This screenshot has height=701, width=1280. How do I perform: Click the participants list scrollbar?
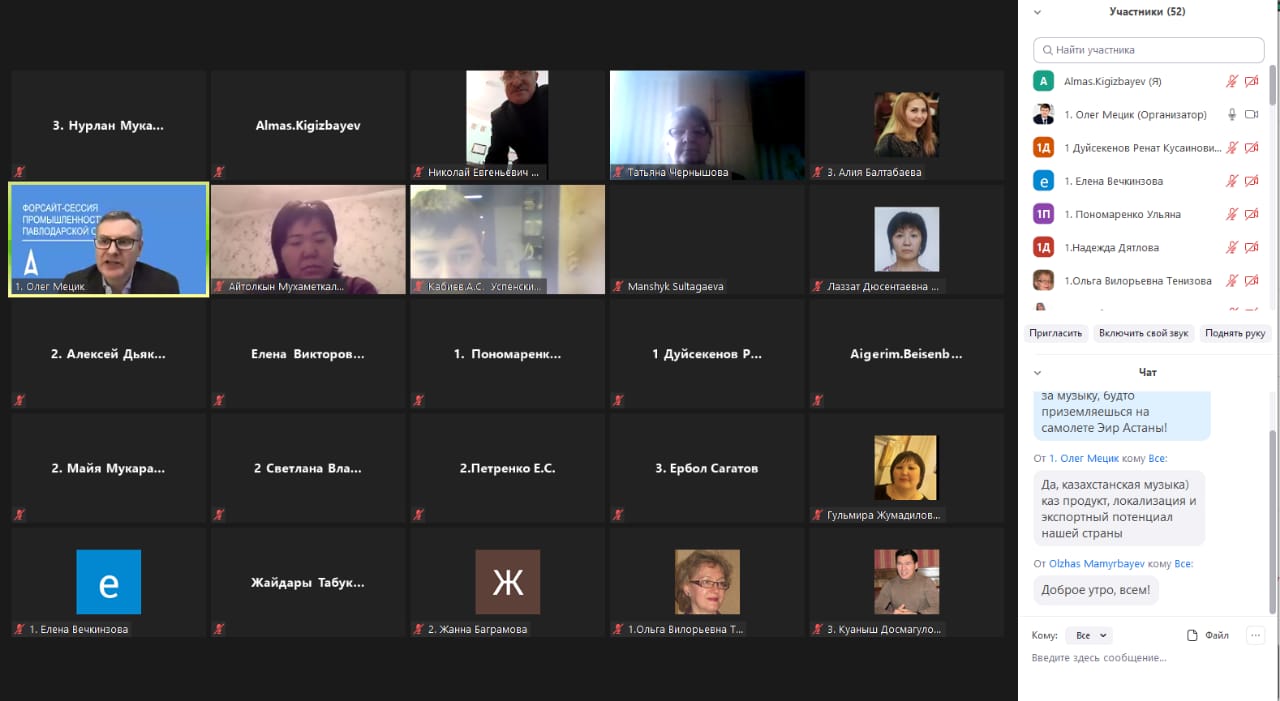1273,85
